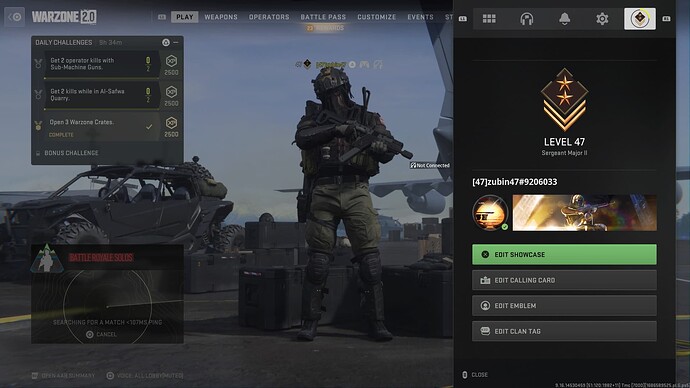The height and width of the screenshot is (388, 690).
Task: Click medal icon of Al-Safwa Quarry challenge
Action: (38, 95)
